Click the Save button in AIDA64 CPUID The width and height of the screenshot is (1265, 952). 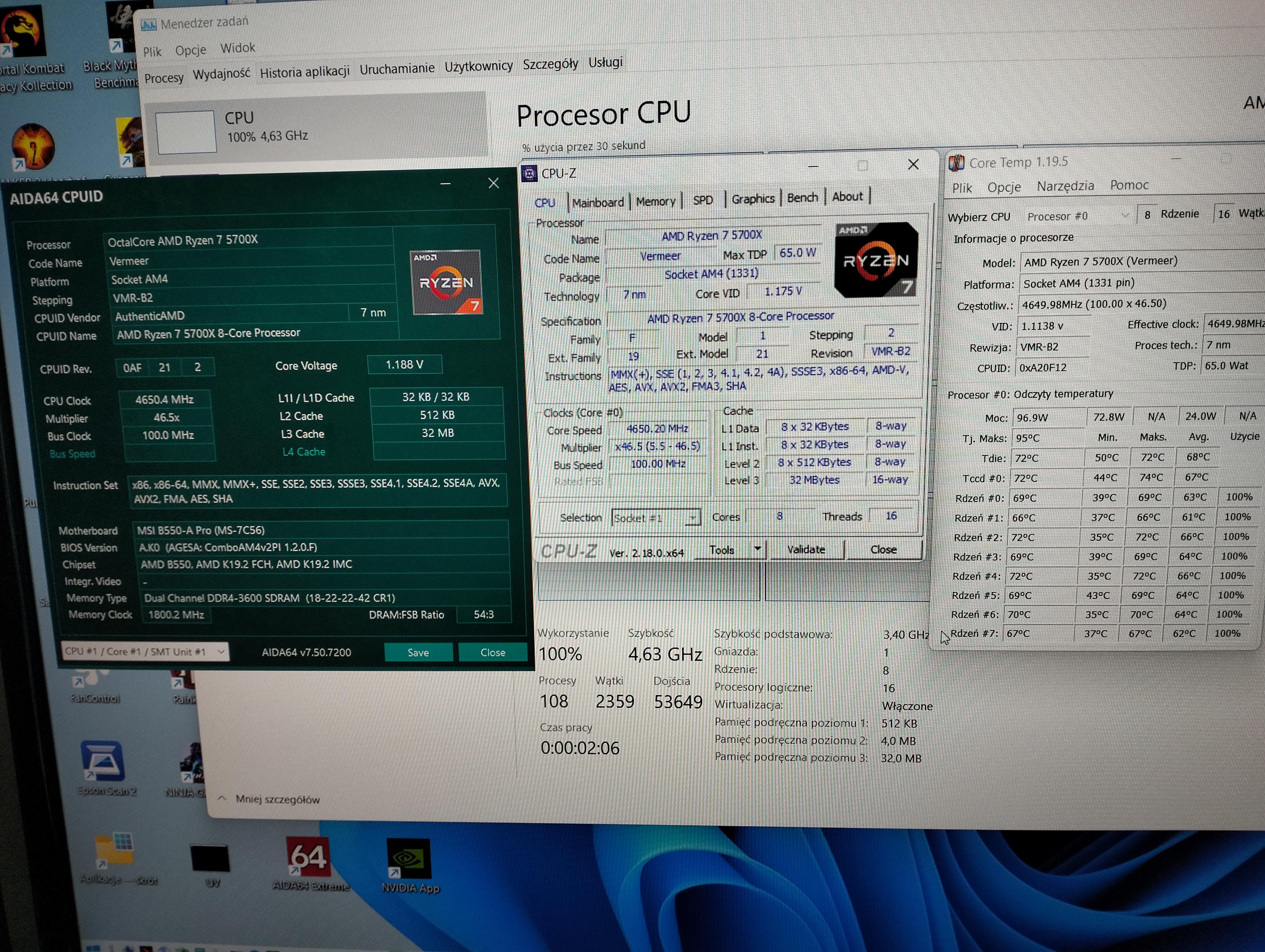coord(418,653)
